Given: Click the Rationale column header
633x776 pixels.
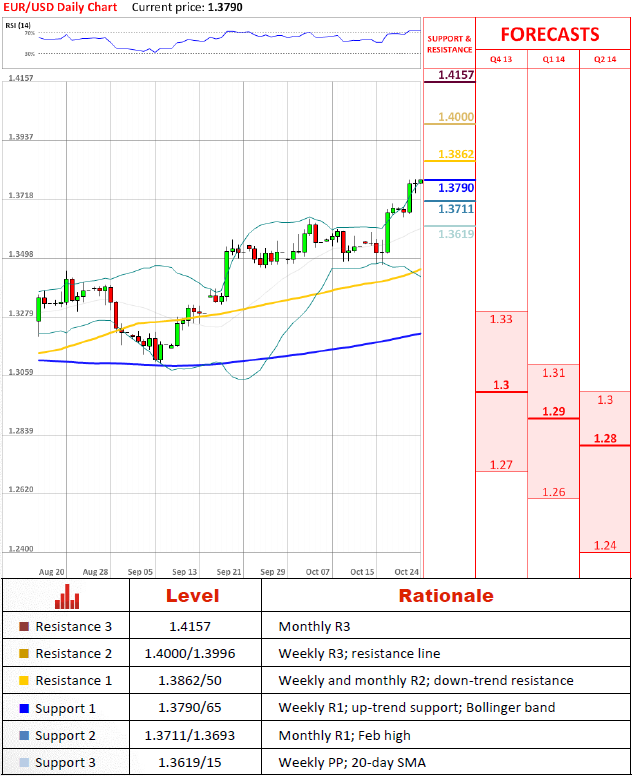Looking at the screenshot, I should [445, 596].
